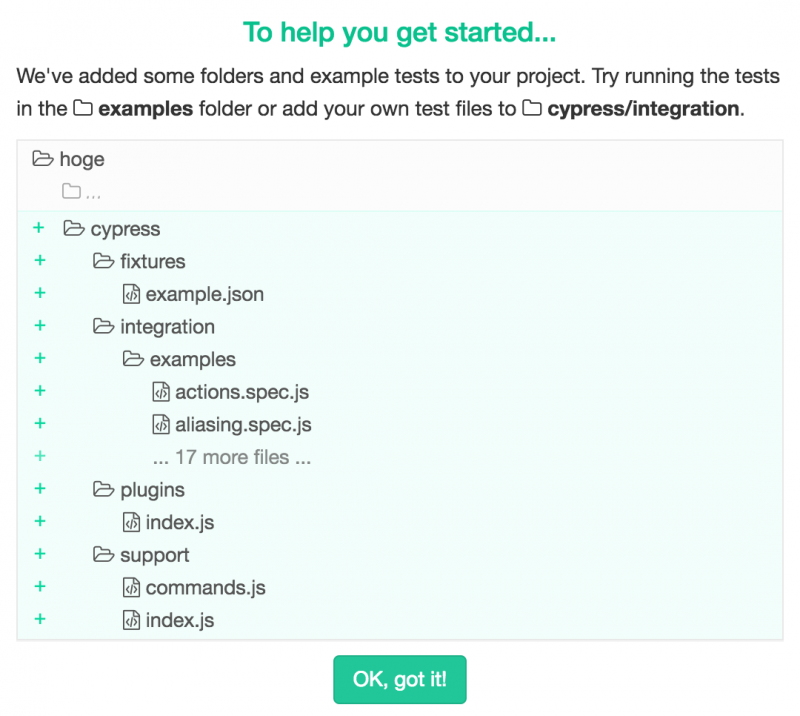Click the support folder icon

103,555
